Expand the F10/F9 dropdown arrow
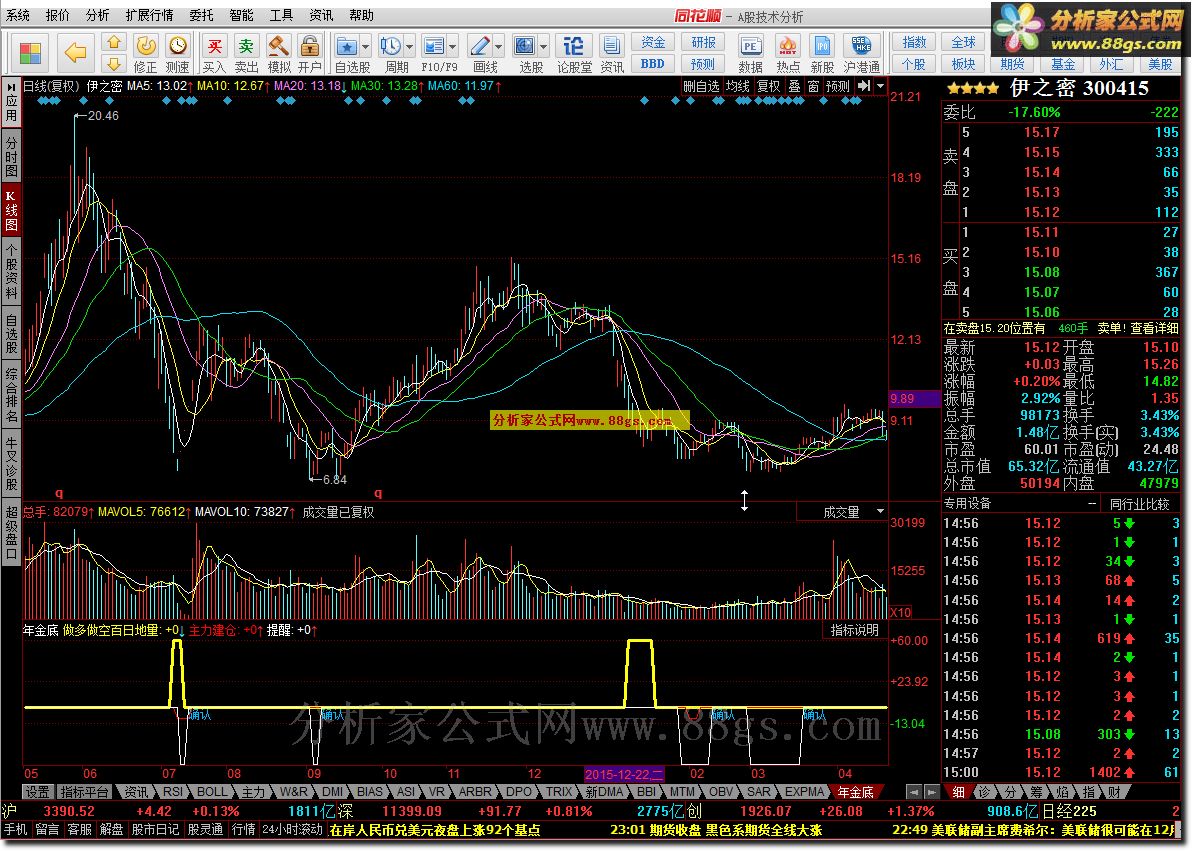 [453, 46]
